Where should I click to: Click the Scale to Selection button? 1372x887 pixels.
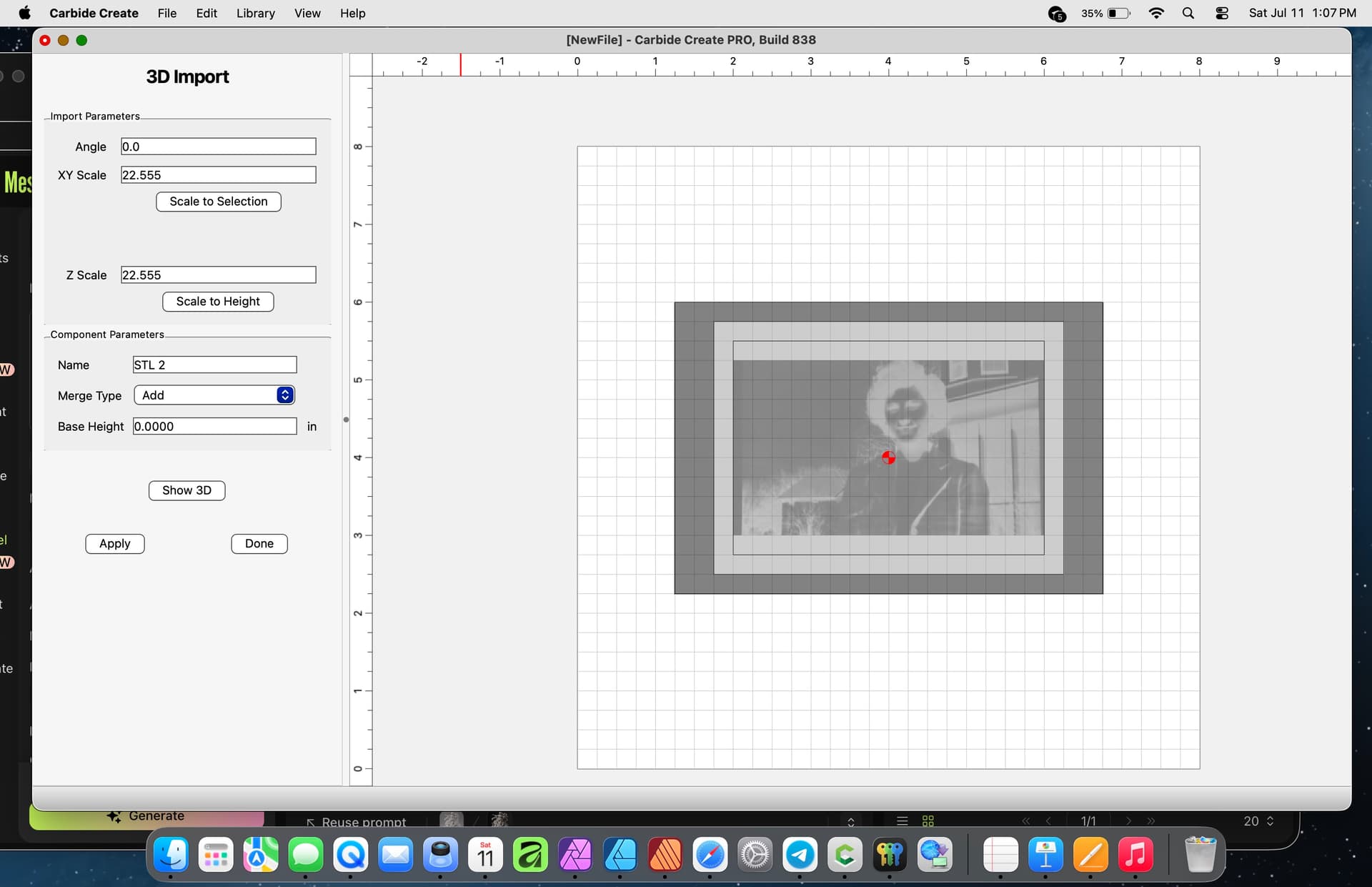[x=219, y=202]
